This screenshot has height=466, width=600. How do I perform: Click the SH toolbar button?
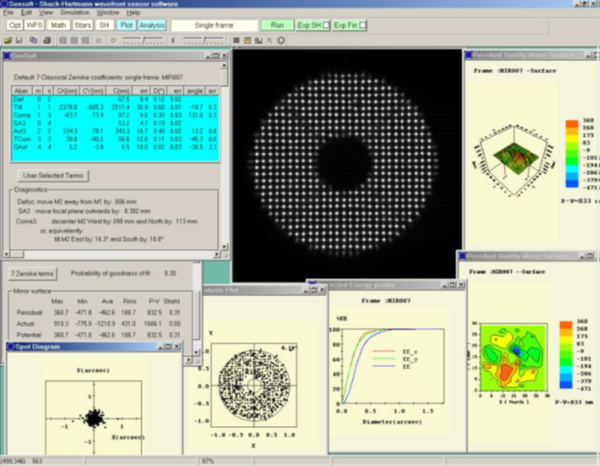tap(104, 23)
